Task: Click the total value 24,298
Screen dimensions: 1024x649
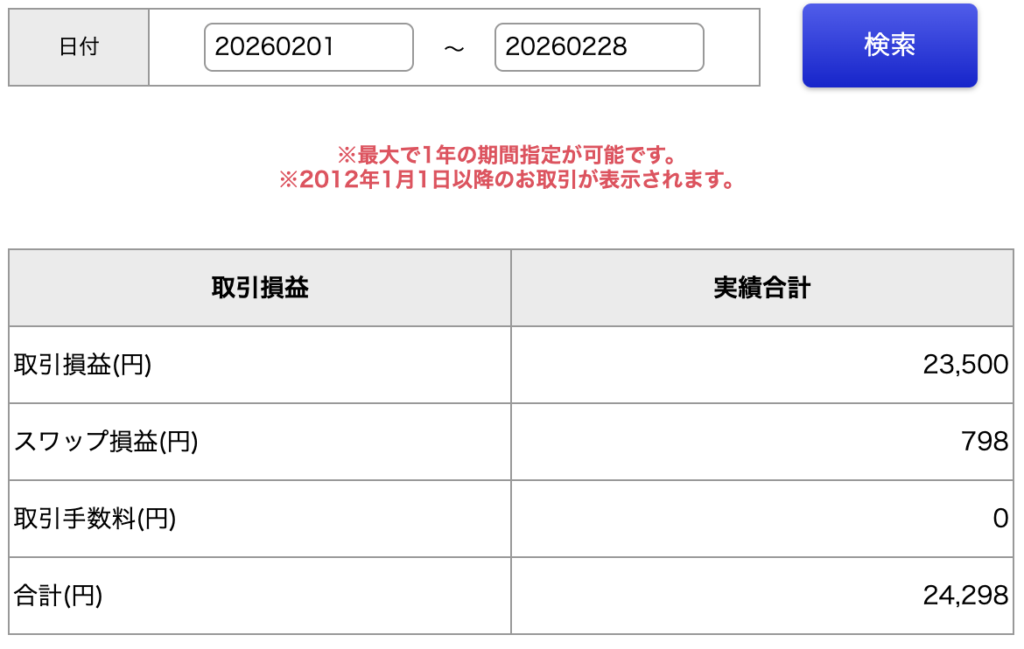Action: coord(965,596)
